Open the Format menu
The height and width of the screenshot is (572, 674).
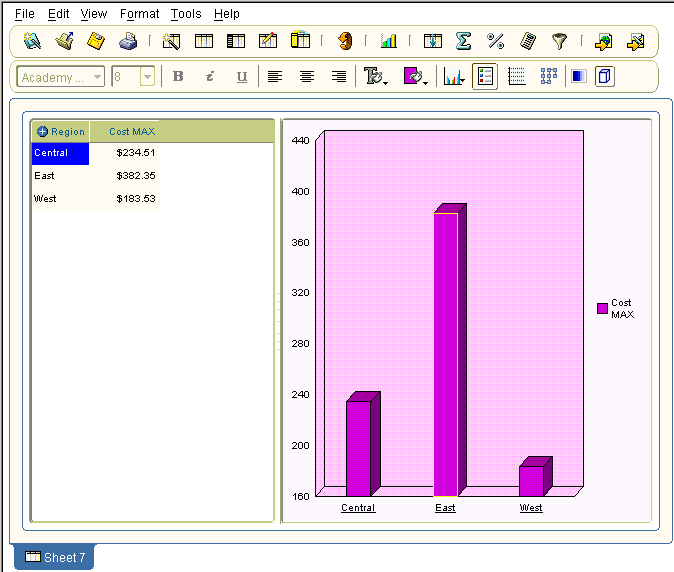[x=139, y=14]
